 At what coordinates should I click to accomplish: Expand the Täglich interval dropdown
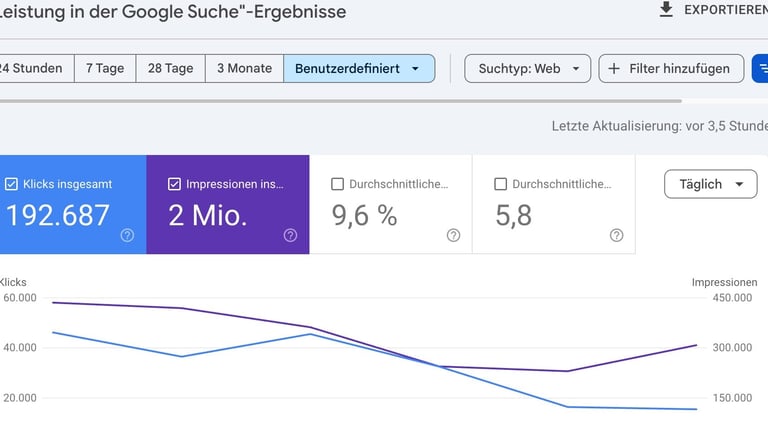[710, 184]
